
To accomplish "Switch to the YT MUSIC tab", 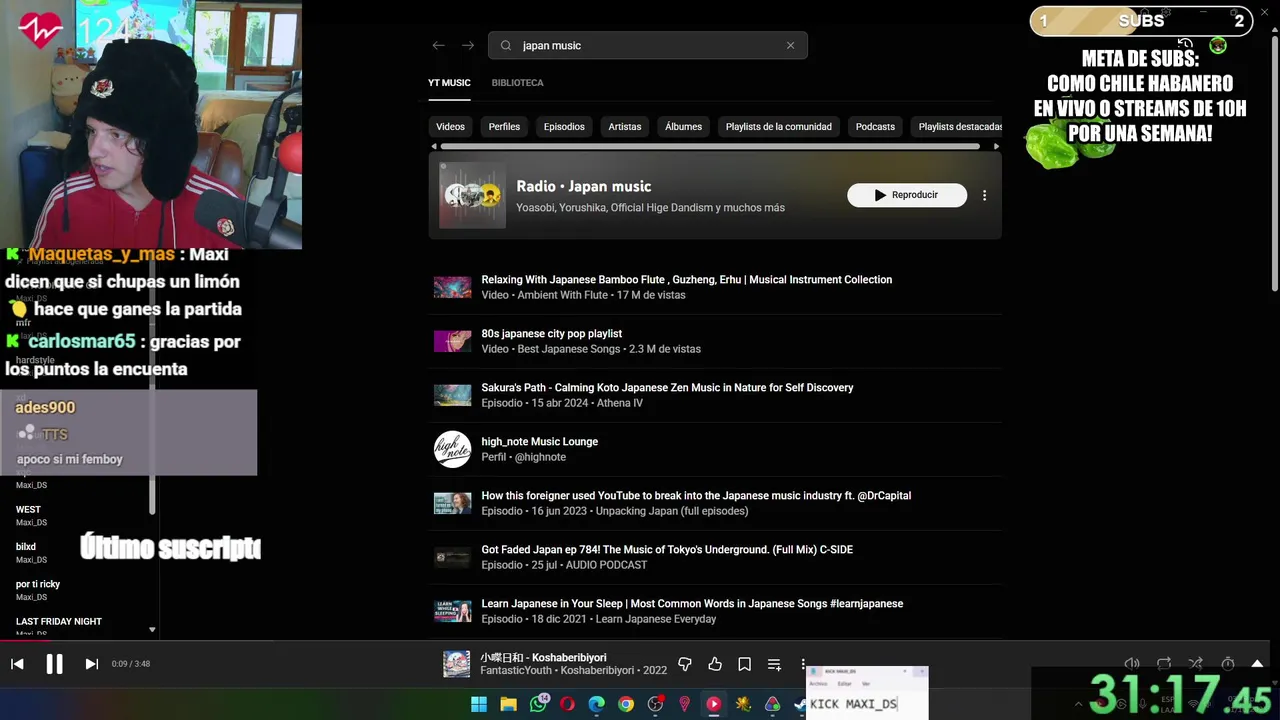I will [449, 83].
